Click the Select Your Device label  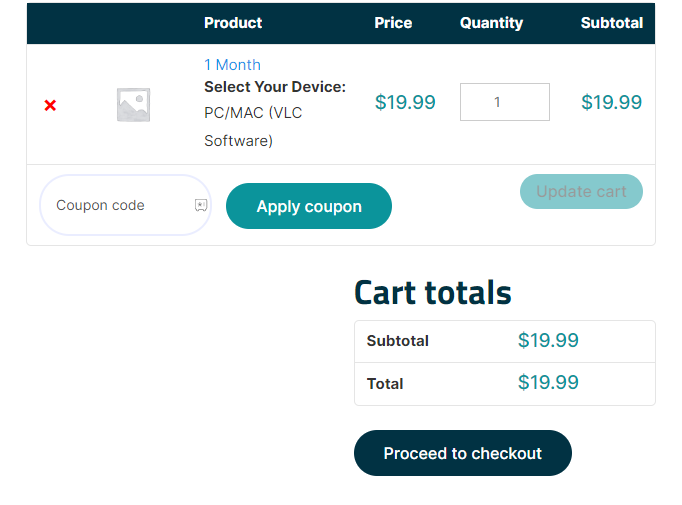coord(275,87)
